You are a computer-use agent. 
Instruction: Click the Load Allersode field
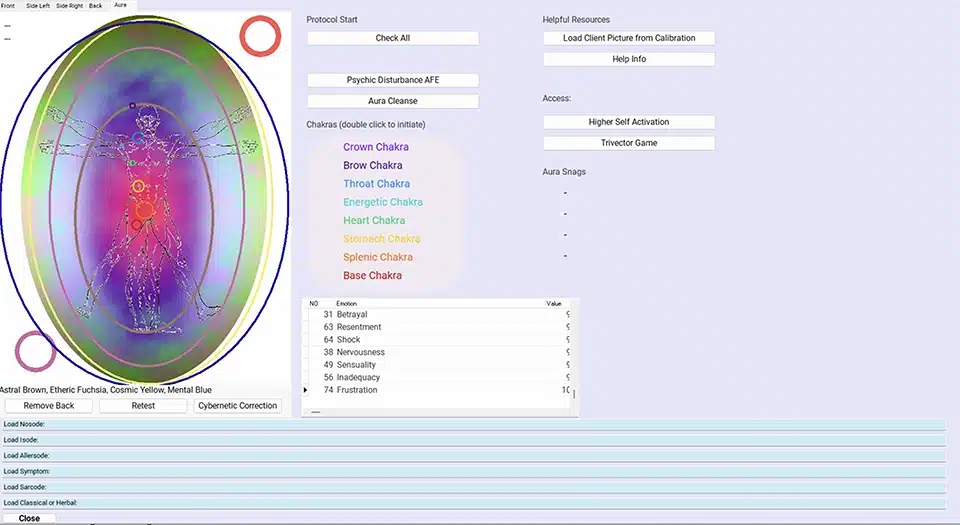point(474,456)
